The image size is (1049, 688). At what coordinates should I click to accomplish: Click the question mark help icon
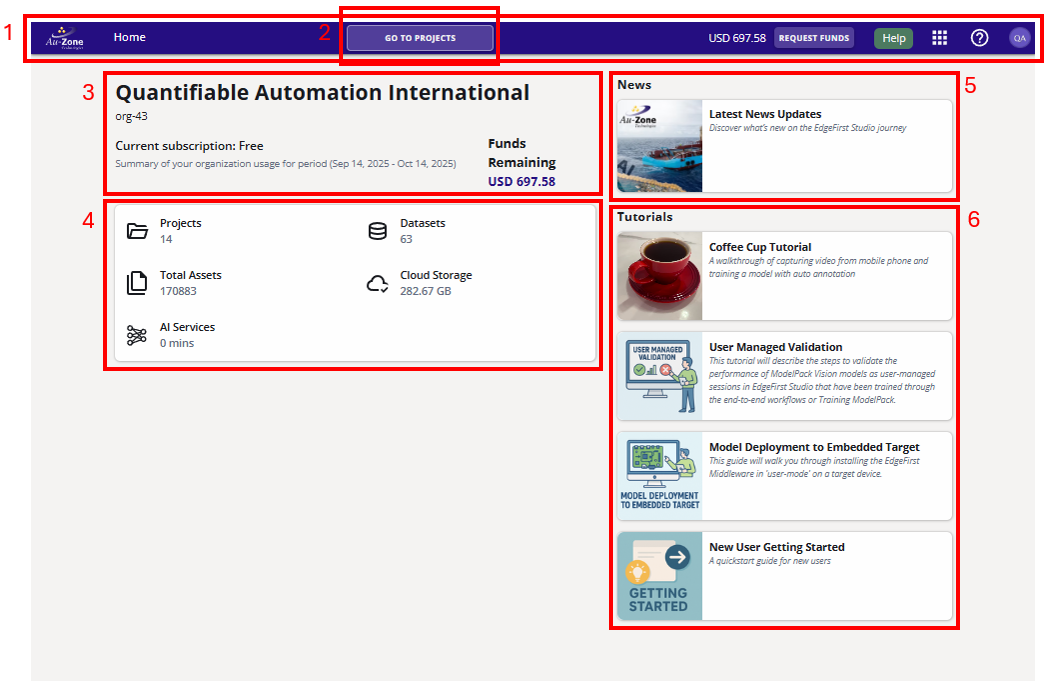tap(980, 38)
